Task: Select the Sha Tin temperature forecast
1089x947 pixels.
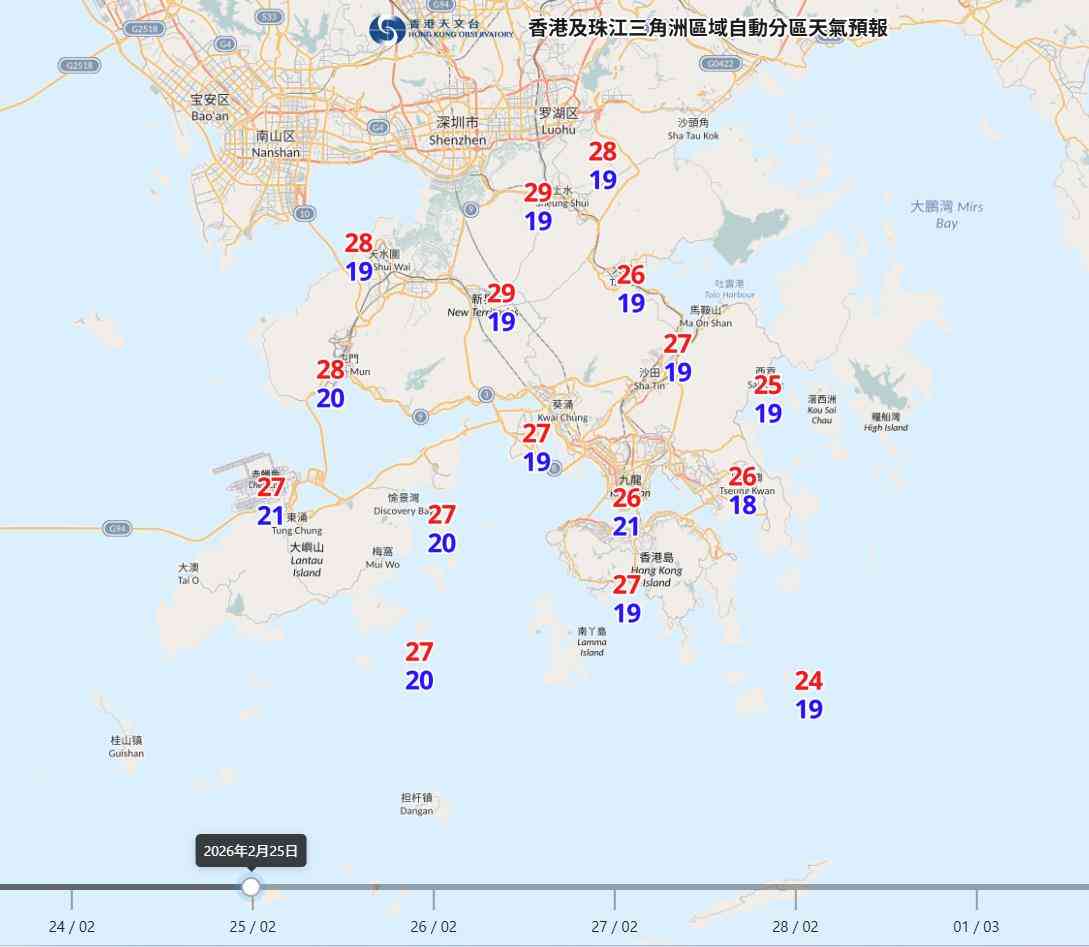Action: 678,357
